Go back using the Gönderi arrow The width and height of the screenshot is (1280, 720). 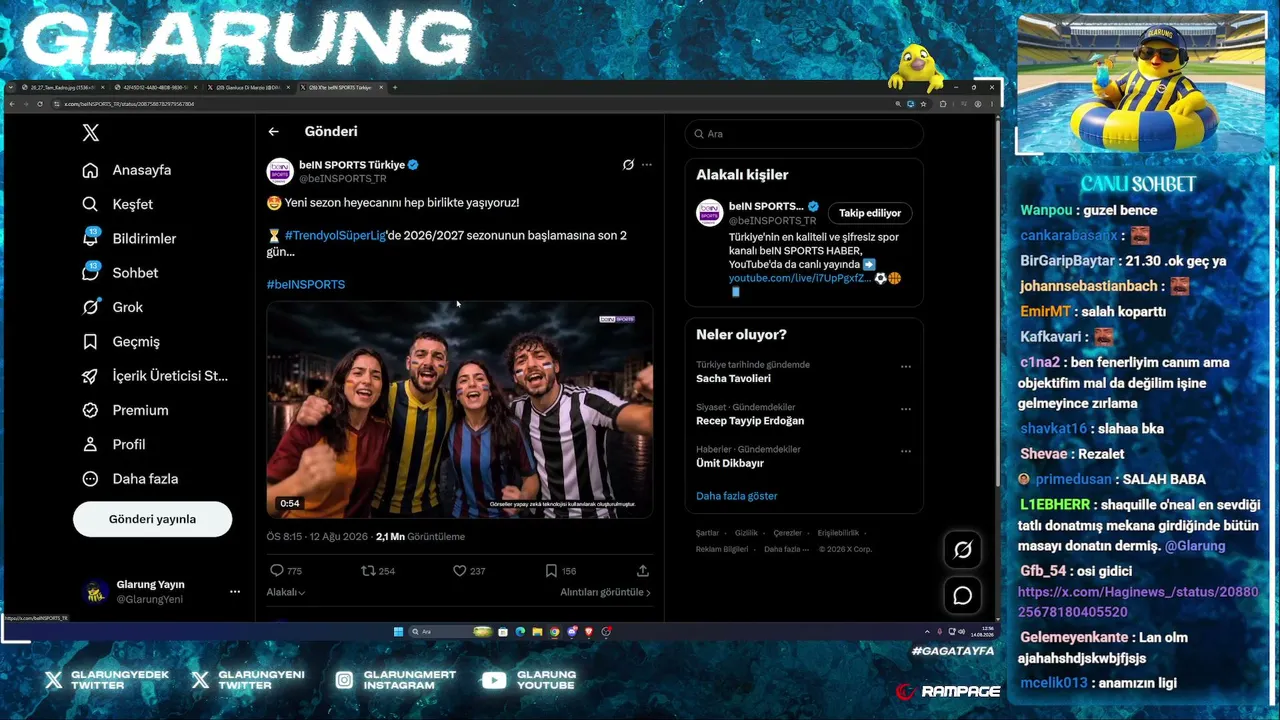pos(273,131)
